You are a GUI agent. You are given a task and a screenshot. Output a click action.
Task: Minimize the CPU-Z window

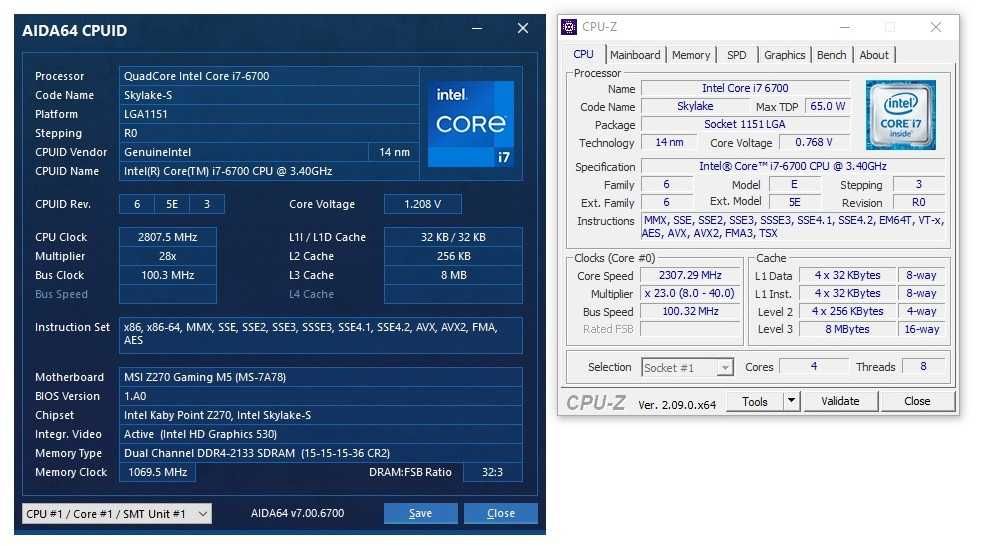click(845, 27)
